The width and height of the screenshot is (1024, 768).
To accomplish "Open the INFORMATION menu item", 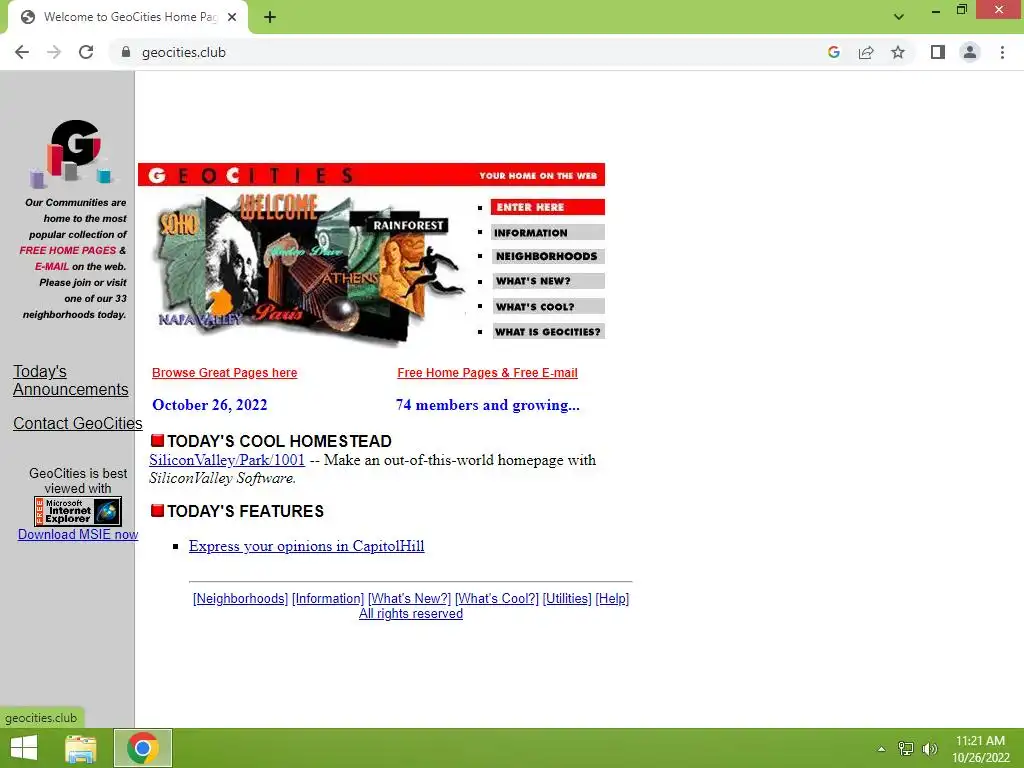I will [x=547, y=232].
